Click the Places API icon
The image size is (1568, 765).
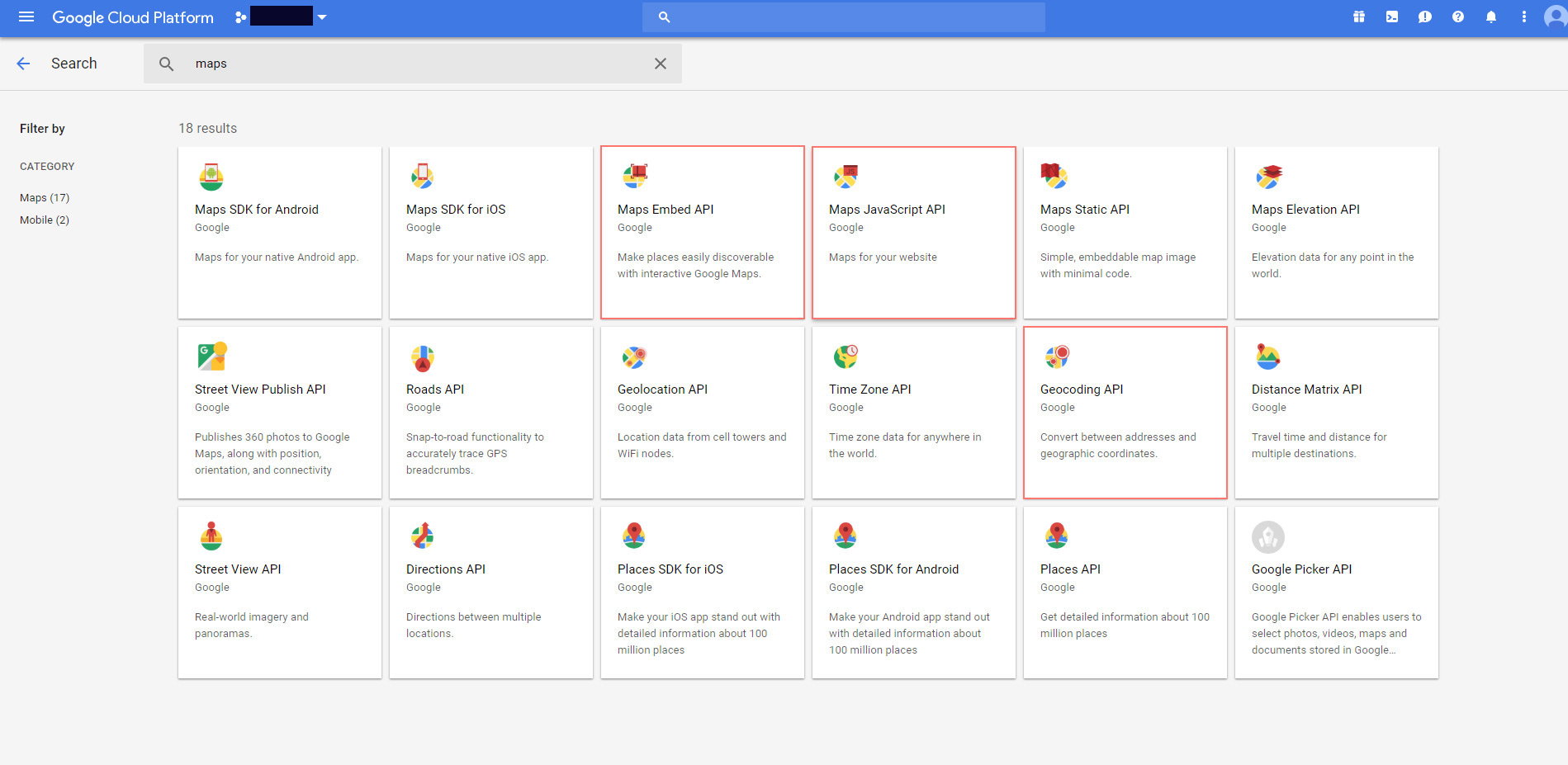(x=1057, y=536)
